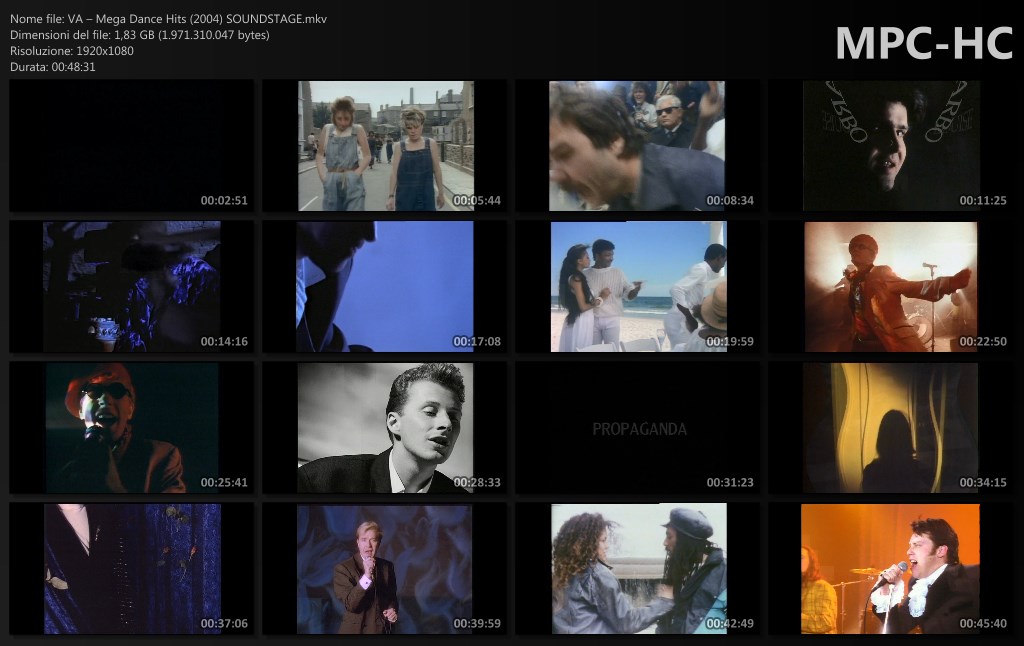Viewport: 1024px width, 646px height.
Task: Click the 'Risoluzione: 1920x1080' text
Action: tap(72, 51)
